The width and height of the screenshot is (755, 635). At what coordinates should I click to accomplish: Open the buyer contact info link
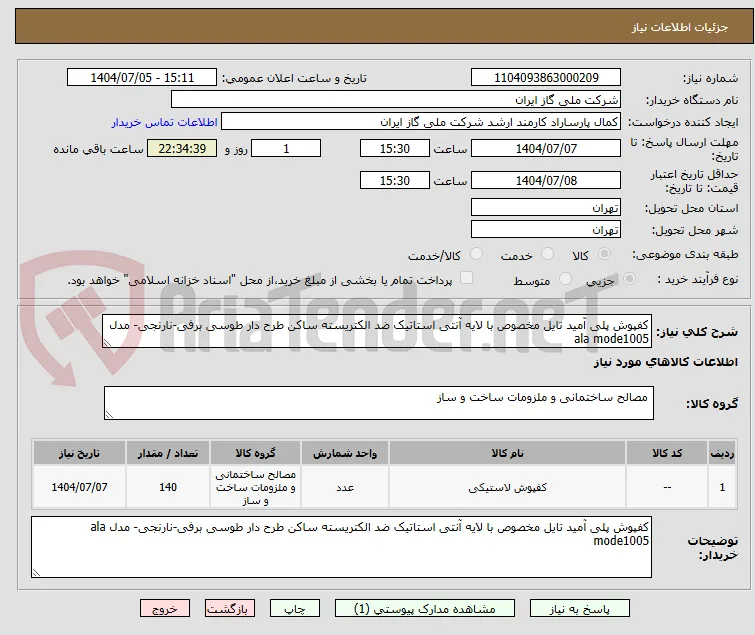(x=165, y=122)
